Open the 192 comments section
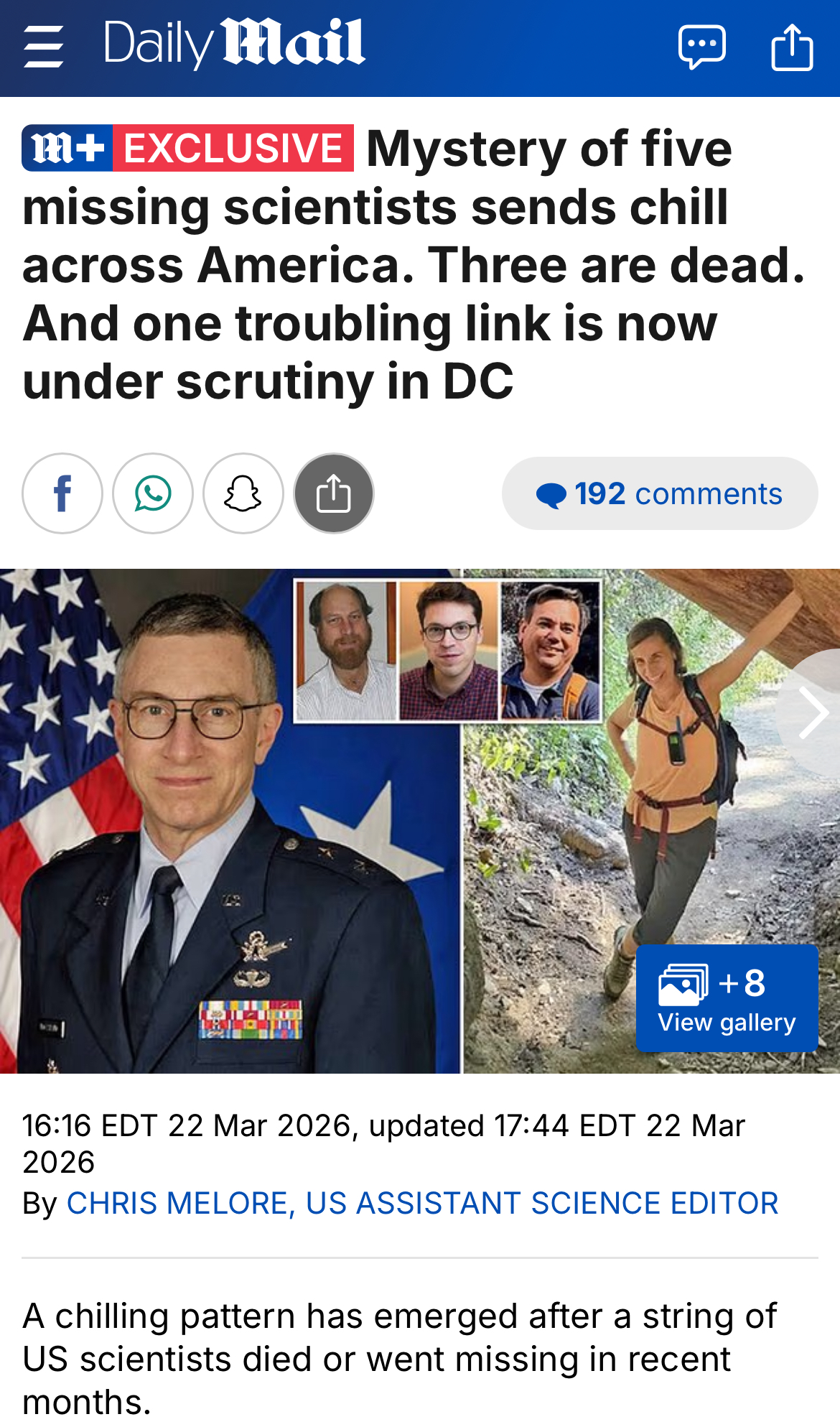840x1427 pixels. pyautogui.click(x=660, y=493)
